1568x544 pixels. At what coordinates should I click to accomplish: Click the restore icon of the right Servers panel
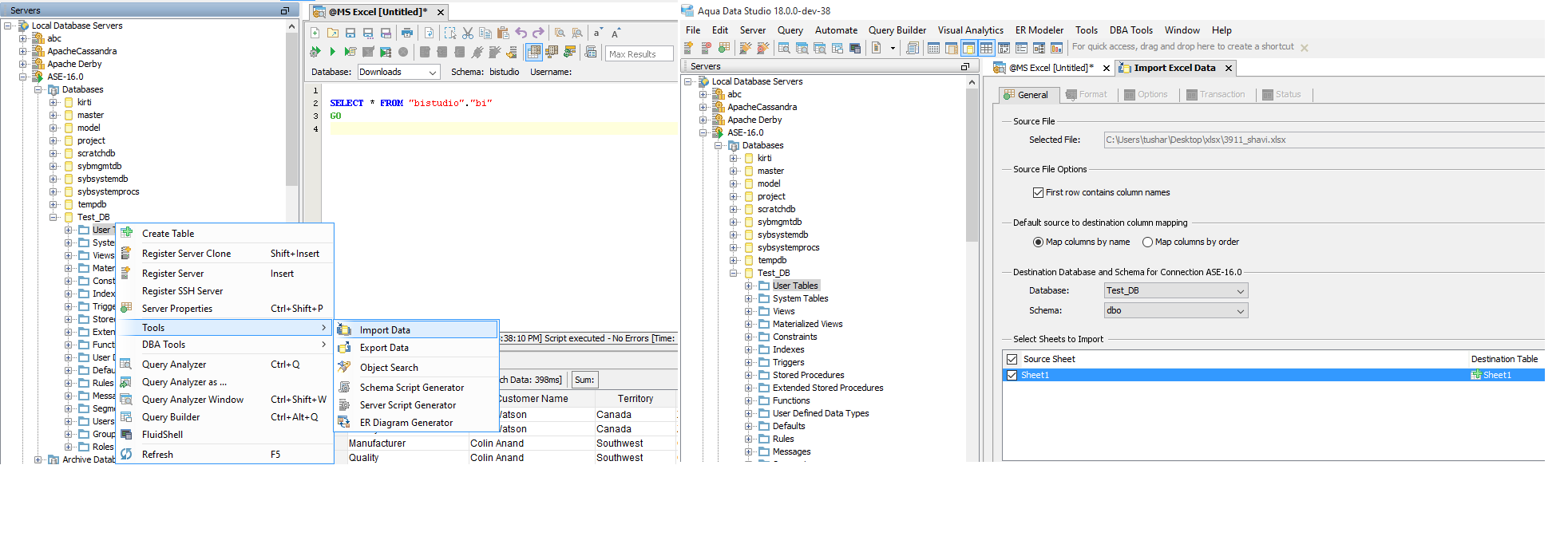965,66
